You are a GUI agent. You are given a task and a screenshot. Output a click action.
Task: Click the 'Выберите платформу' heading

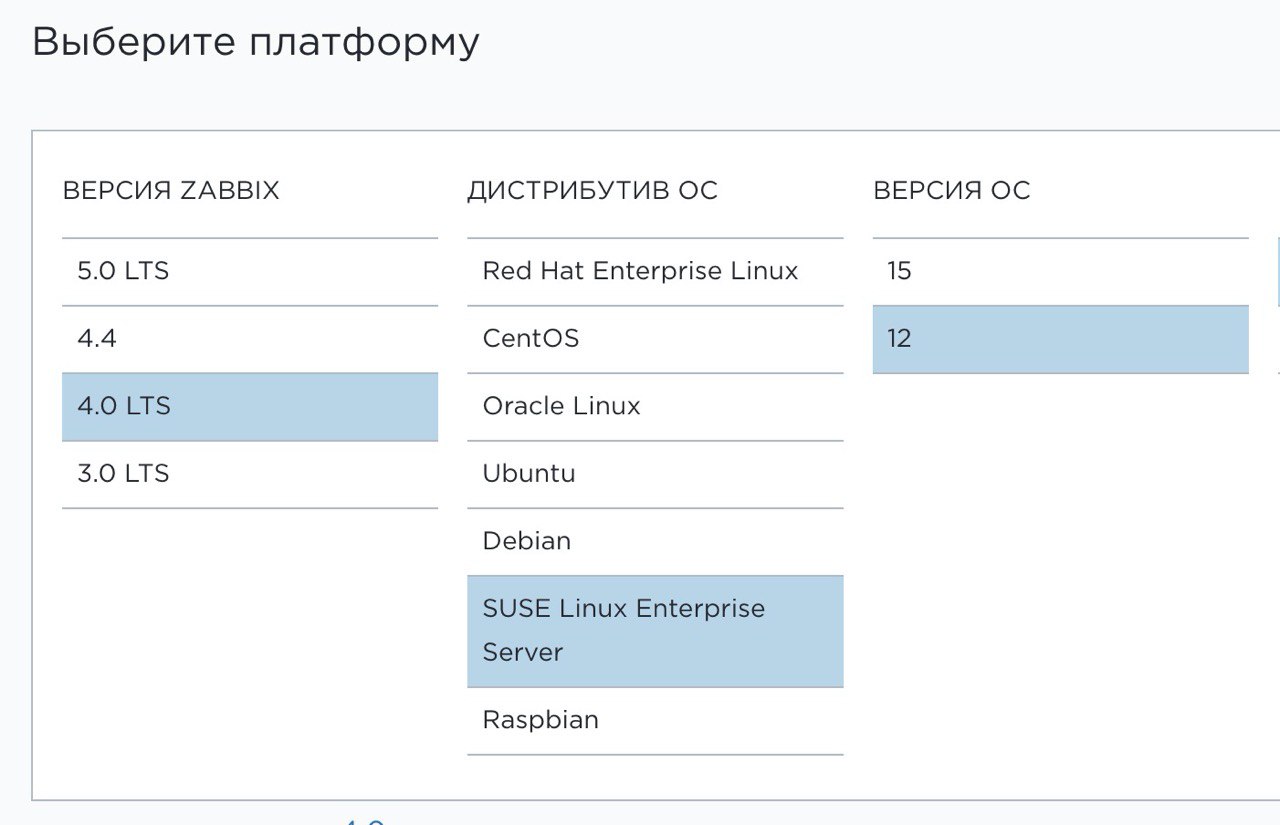click(256, 43)
